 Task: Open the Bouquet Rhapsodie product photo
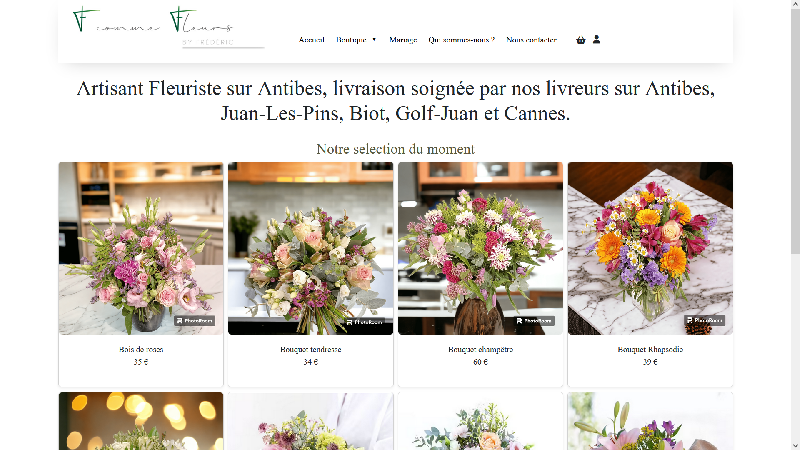650,248
